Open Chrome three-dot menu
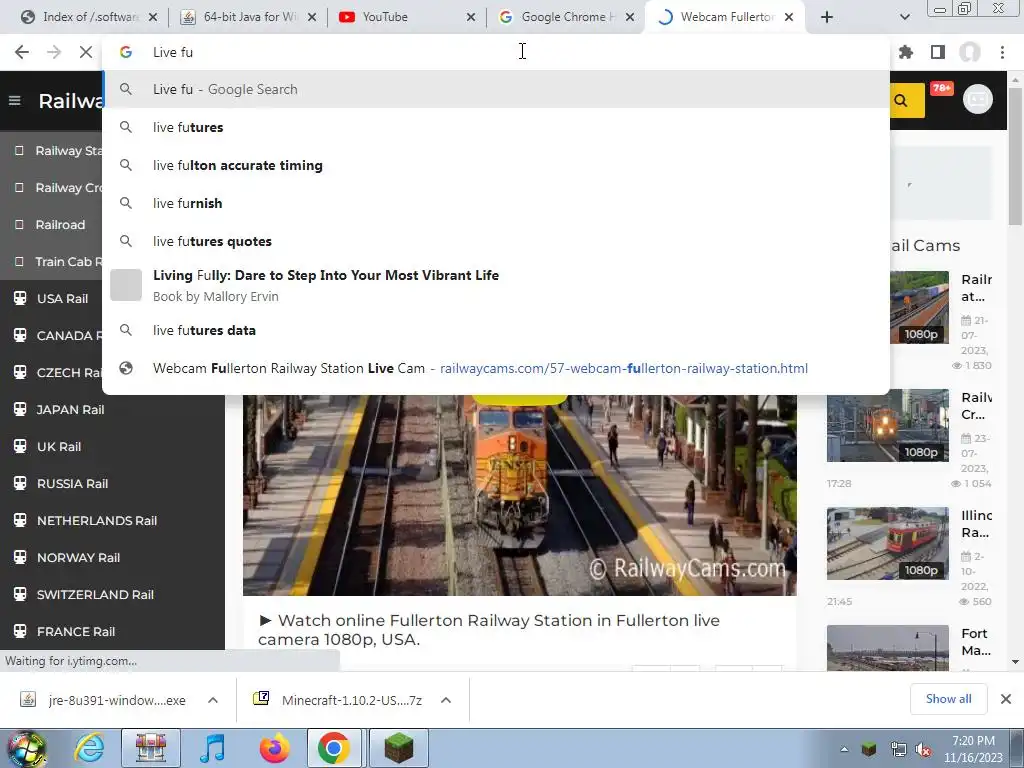Image resolution: width=1024 pixels, height=768 pixels. coord(1002,52)
